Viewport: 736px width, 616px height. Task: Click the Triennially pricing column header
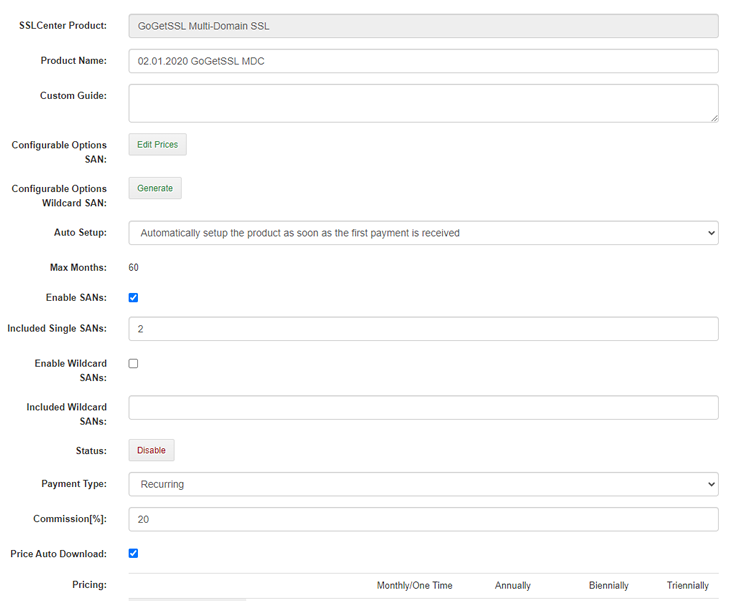pos(688,585)
